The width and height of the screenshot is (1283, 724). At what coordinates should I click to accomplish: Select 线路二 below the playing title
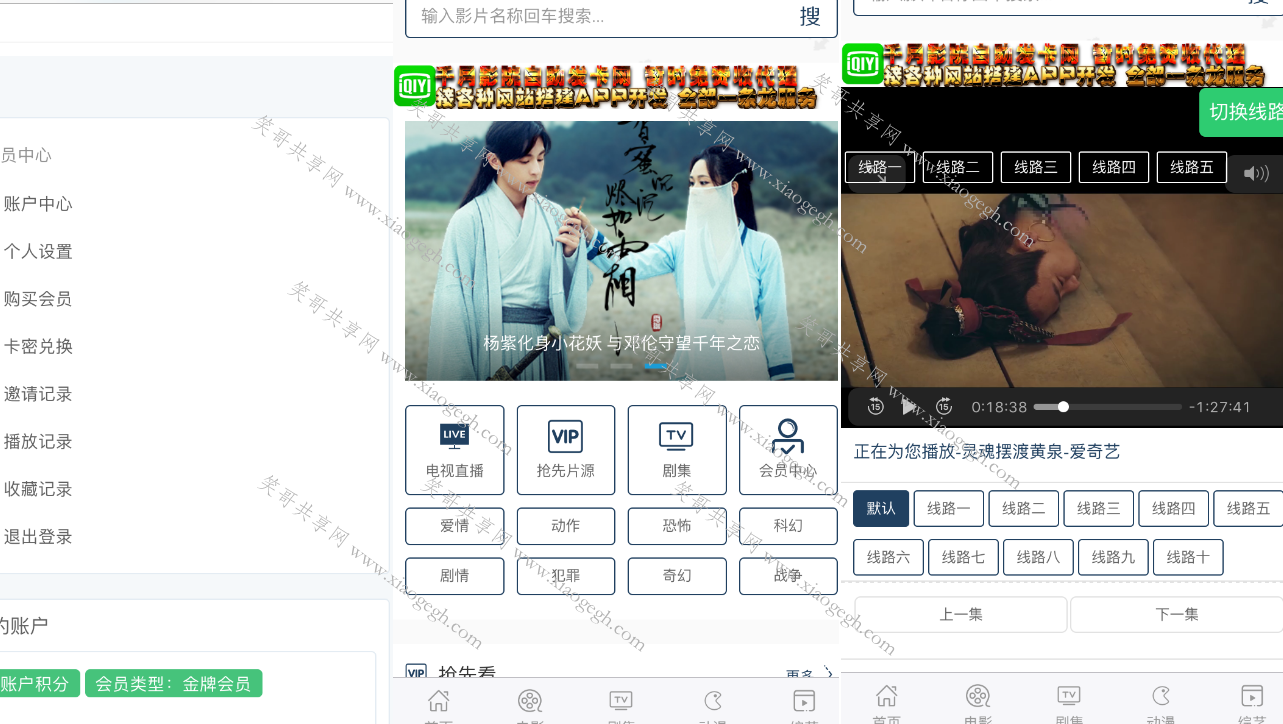click(x=1024, y=508)
